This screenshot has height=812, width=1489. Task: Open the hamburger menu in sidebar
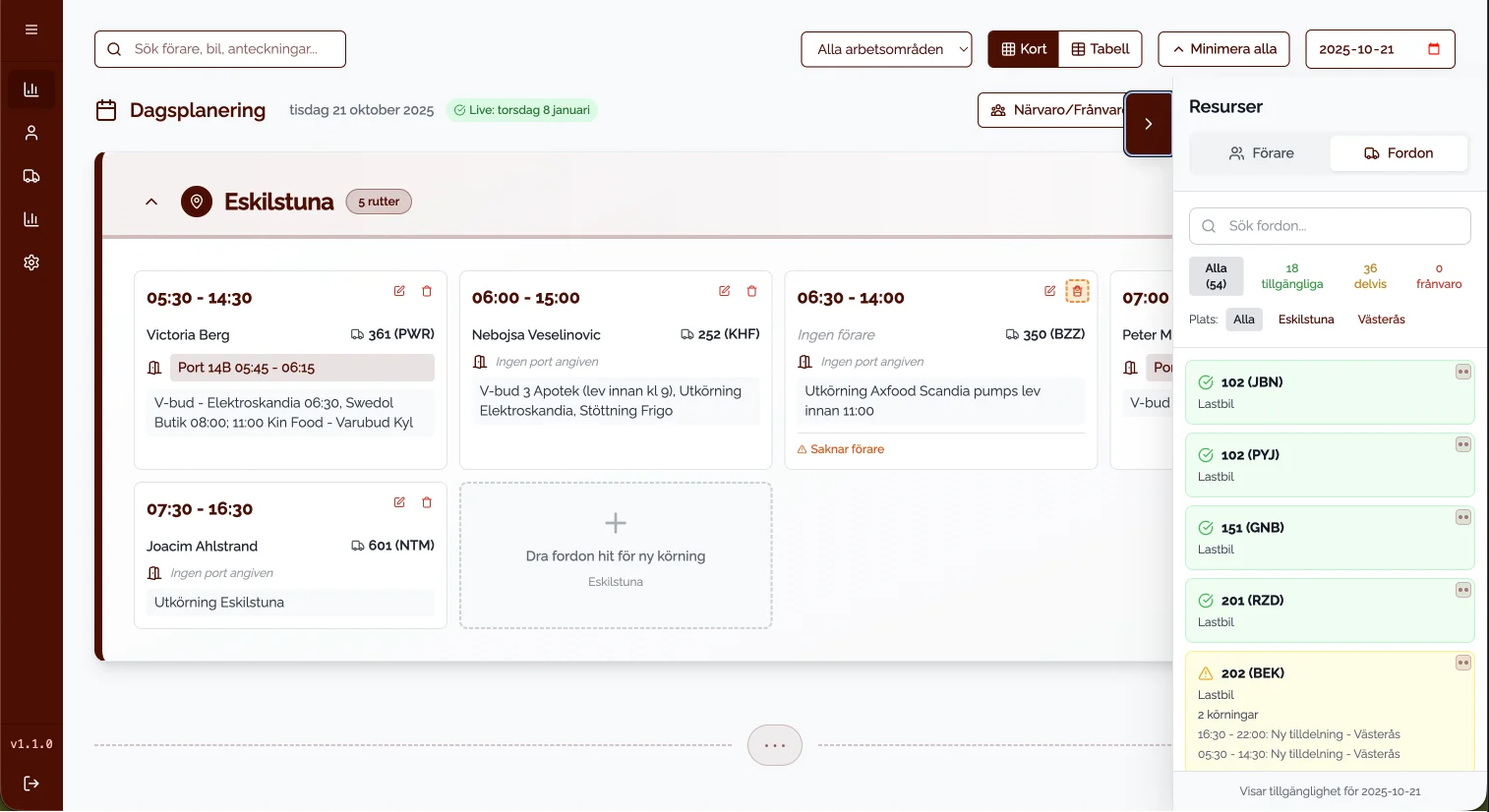click(31, 29)
